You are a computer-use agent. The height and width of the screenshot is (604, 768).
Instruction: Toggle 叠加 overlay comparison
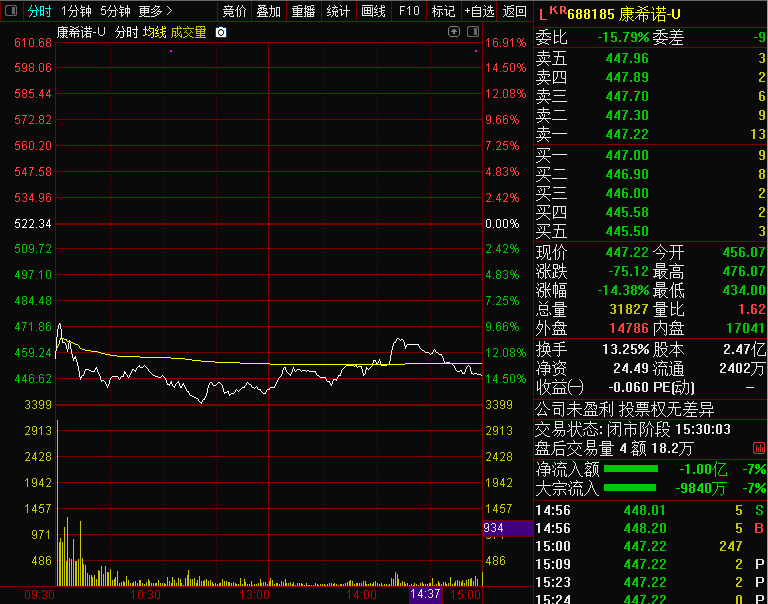[268, 11]
